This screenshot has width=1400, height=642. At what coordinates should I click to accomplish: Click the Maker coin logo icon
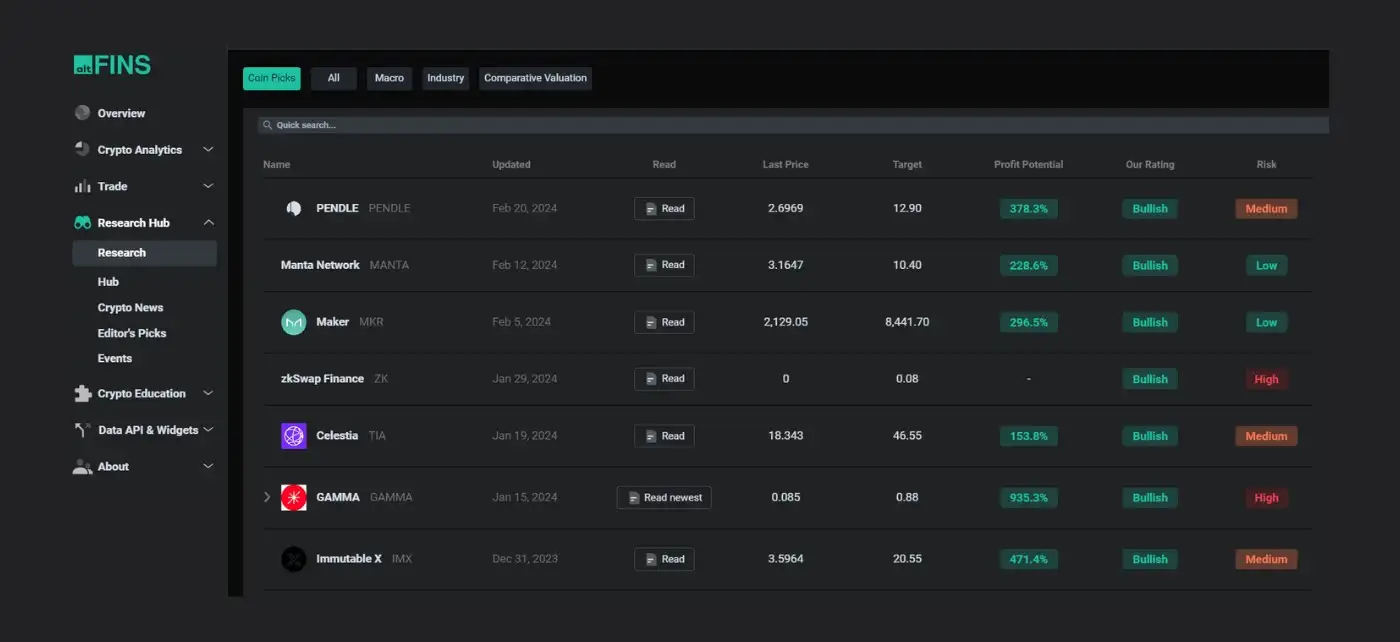tap(293, 322)
